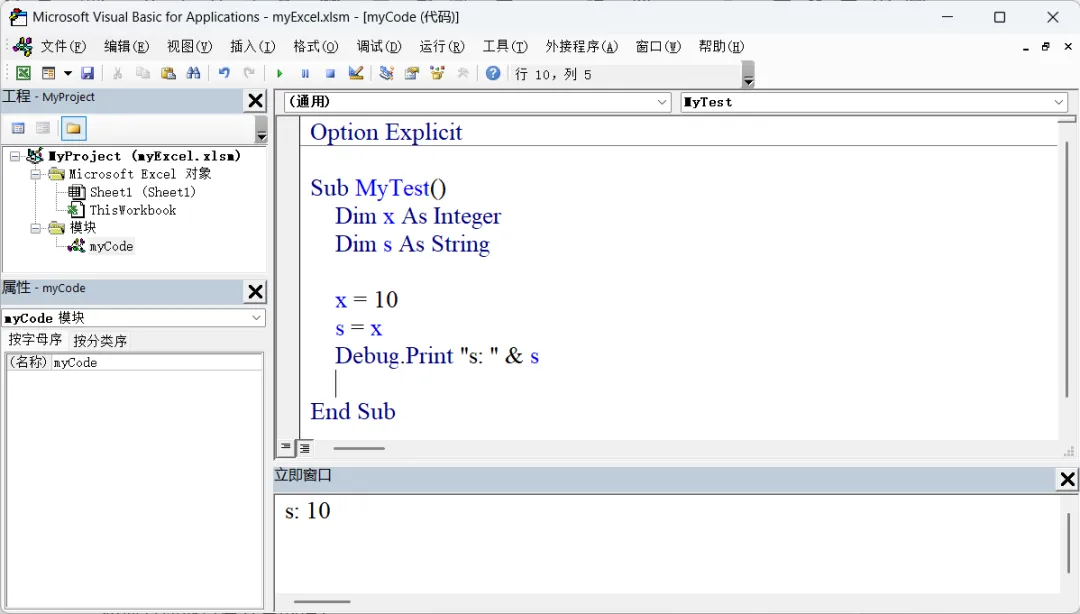Switch to Procedure View button
1080x614 pixels.
coord(285,448)
